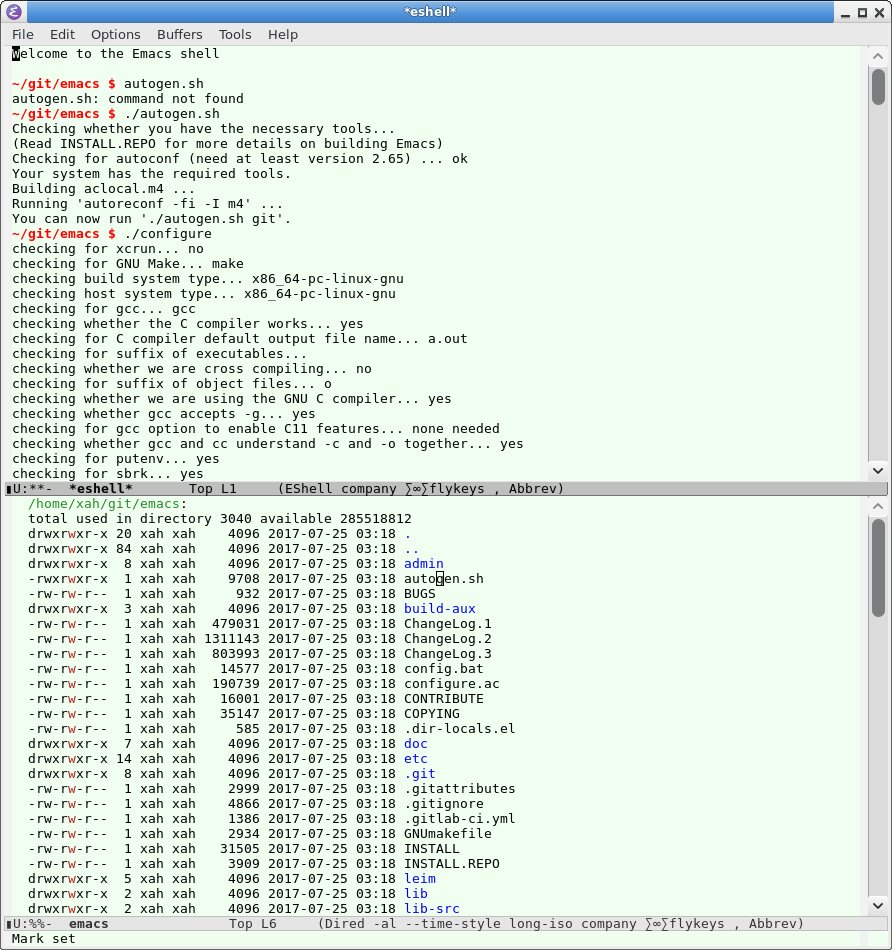The width and height of the screenshot is (892, 950).
Task: Click the emacs buffer name in Dired mode line
Action: [x=88, y=923]
